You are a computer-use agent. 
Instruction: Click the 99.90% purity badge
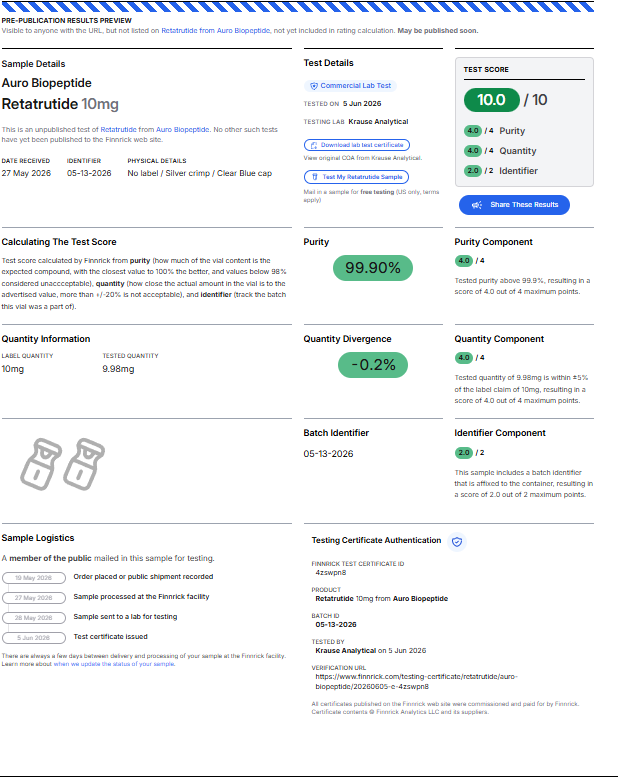click(373, 268)
